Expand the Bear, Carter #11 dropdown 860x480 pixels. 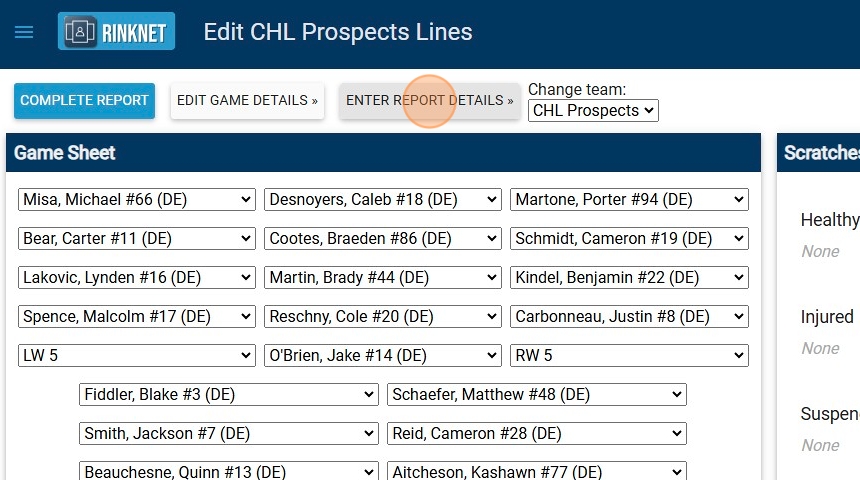coord(137,239)
